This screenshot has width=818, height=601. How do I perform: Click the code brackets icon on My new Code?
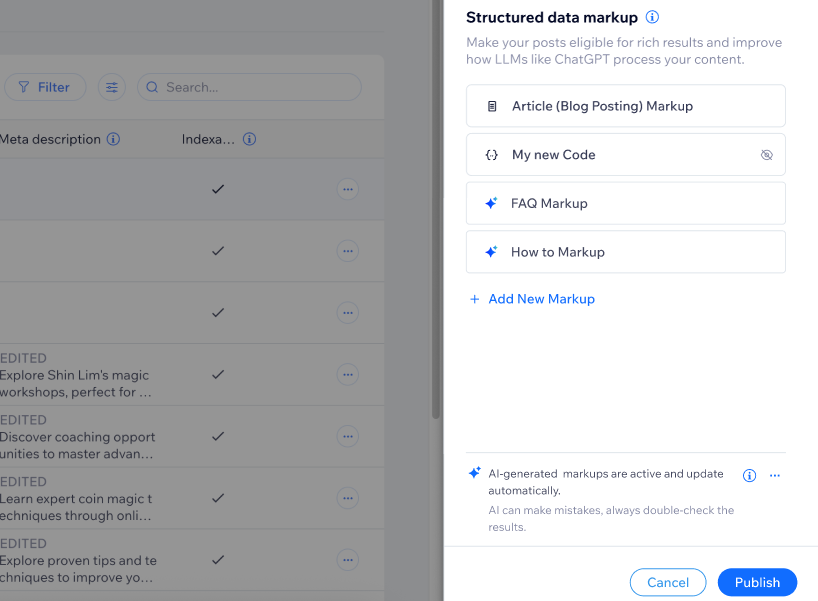491,154
